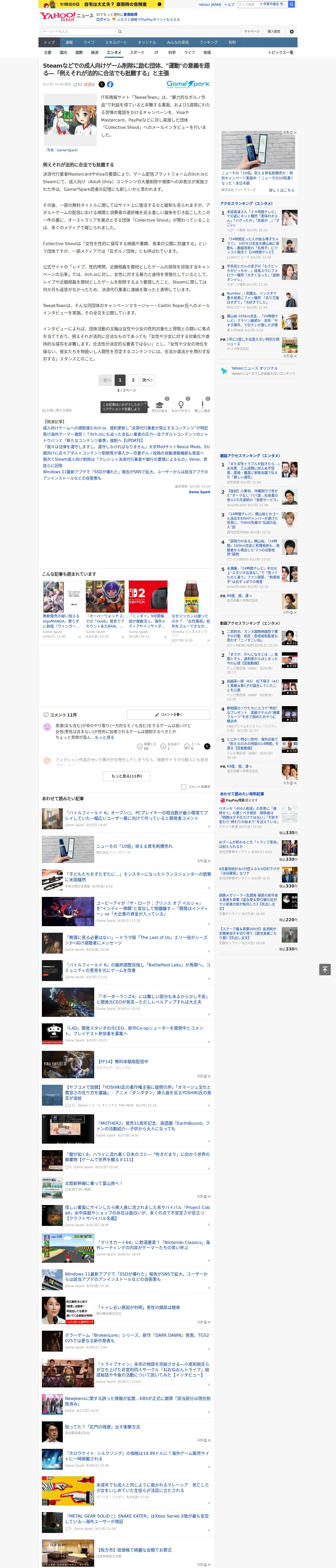
Task: Click the もっと見る(11件) comments button
Action: pos(127,776)
